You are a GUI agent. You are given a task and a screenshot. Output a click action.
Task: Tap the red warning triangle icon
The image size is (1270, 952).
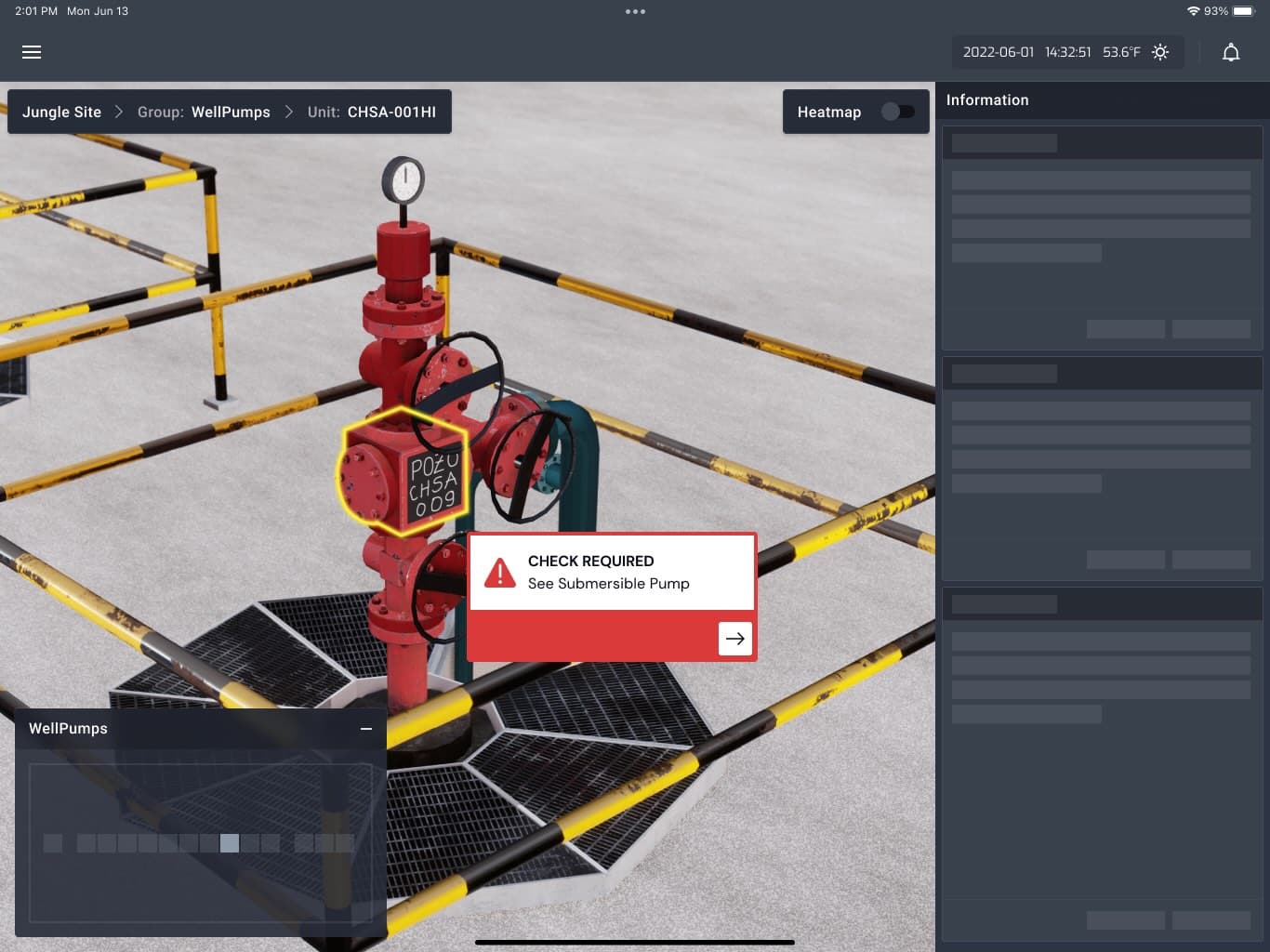(x=500, y=573)
